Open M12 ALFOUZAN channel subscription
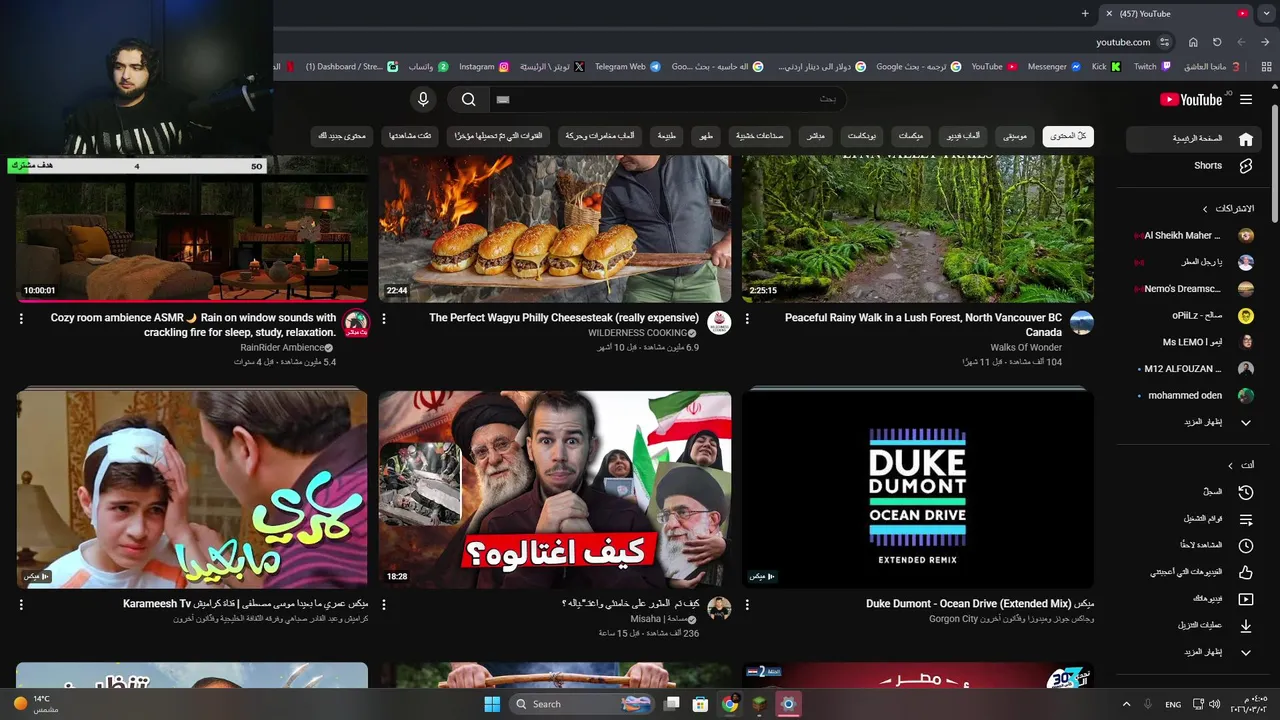 tap(1193, 369)
